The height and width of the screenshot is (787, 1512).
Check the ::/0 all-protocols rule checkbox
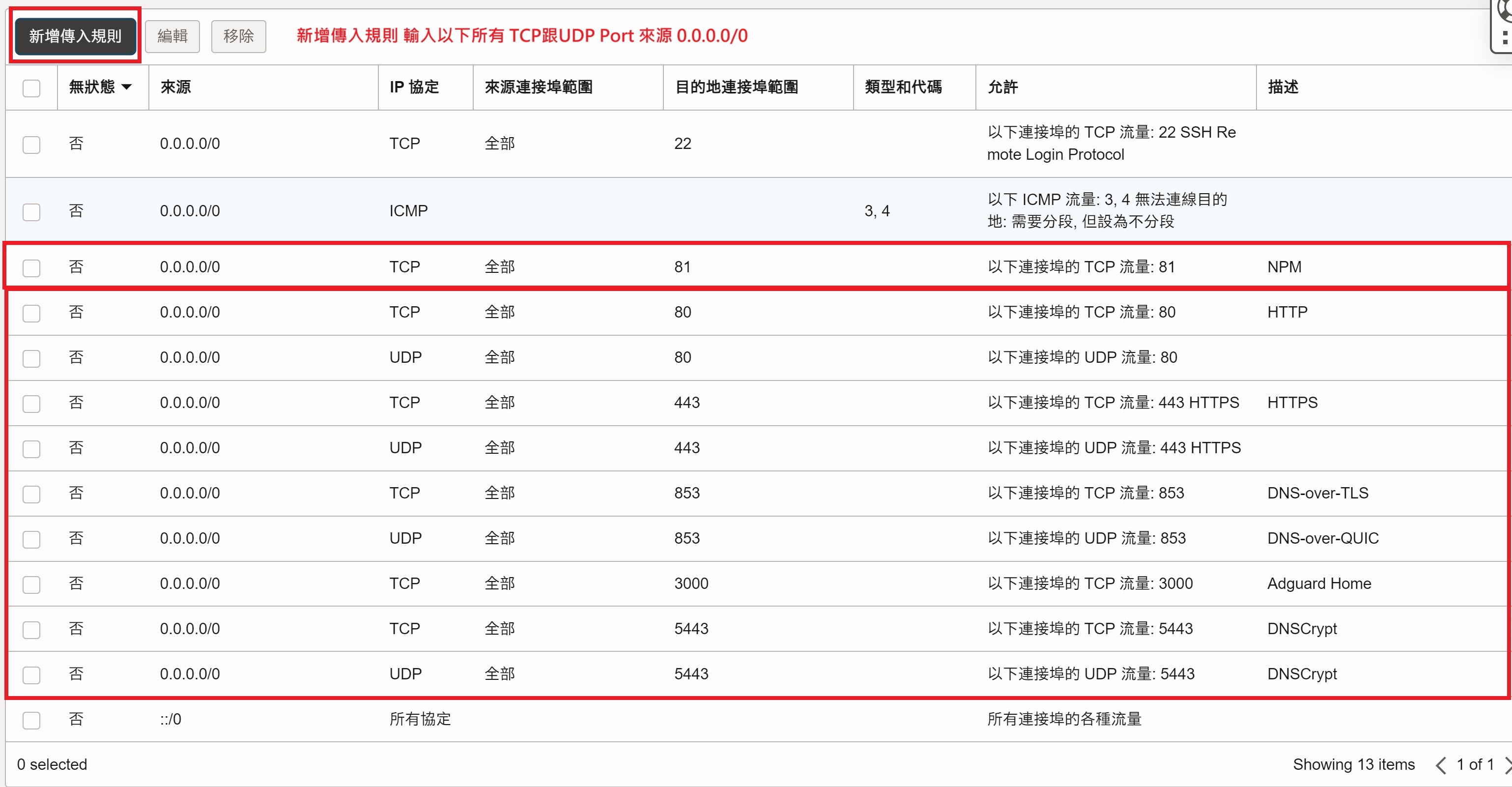32,720
